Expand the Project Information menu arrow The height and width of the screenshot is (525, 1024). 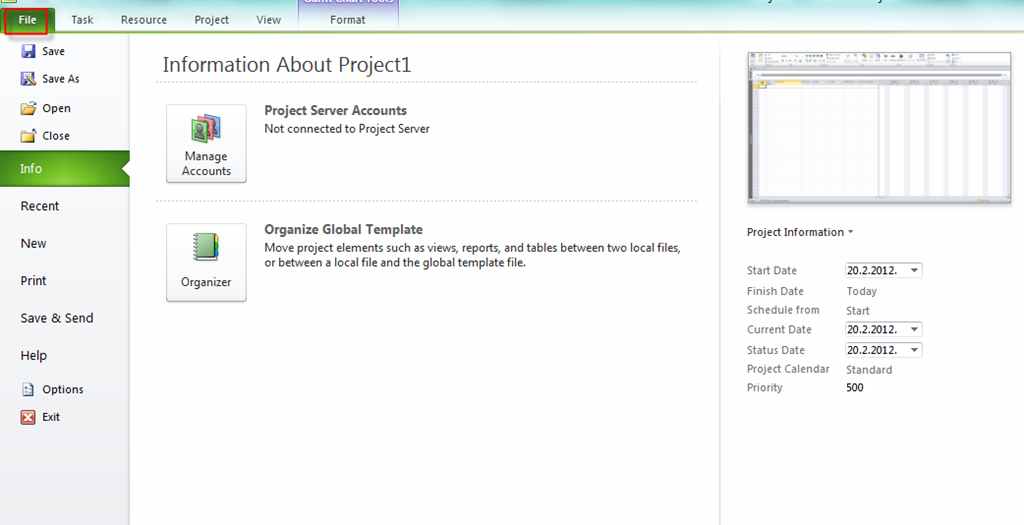pos(850,232)
